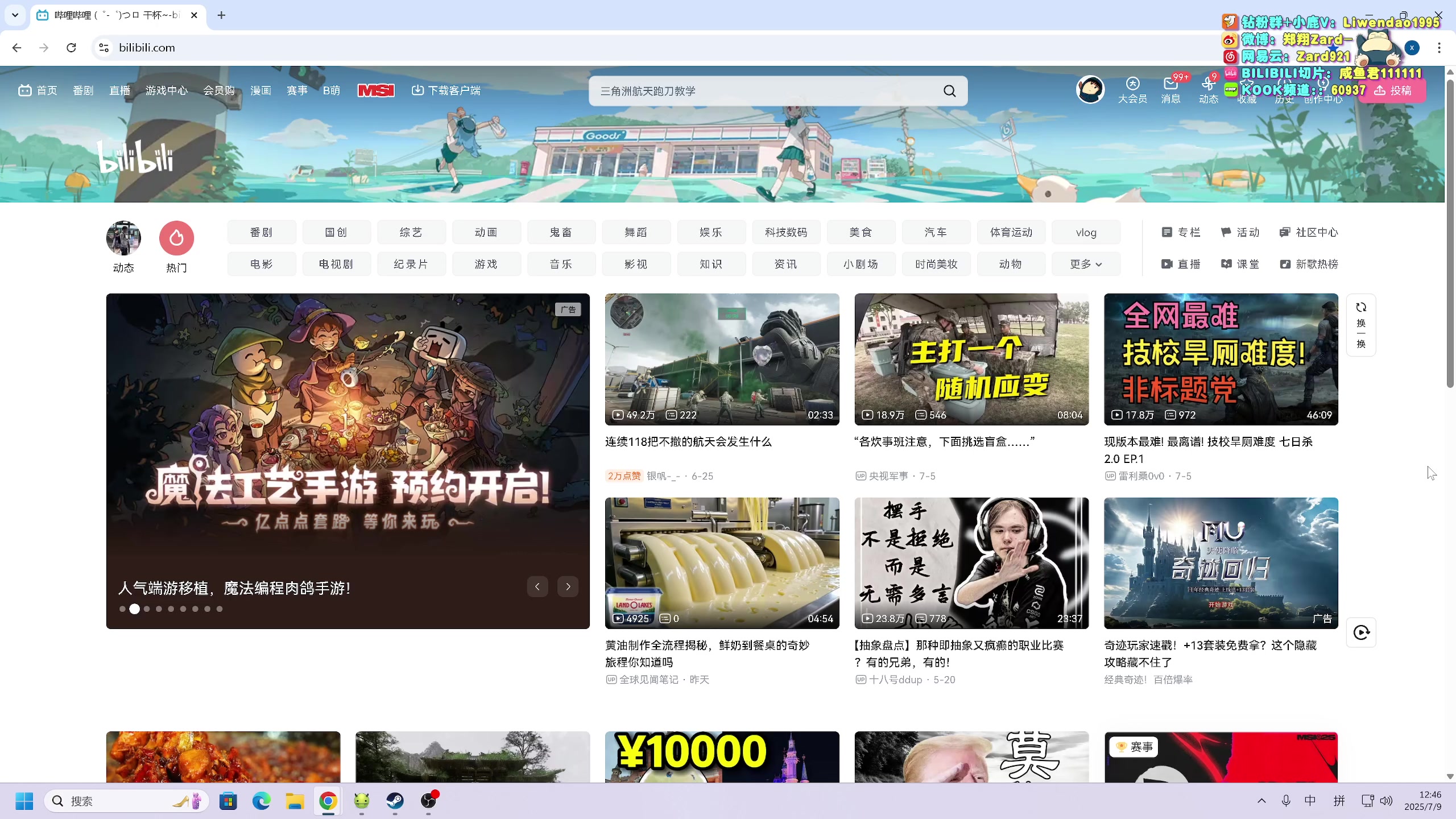1456x819 pixels.
Task: Show hidden system tray icons chevron
Action: [1261, 801]
